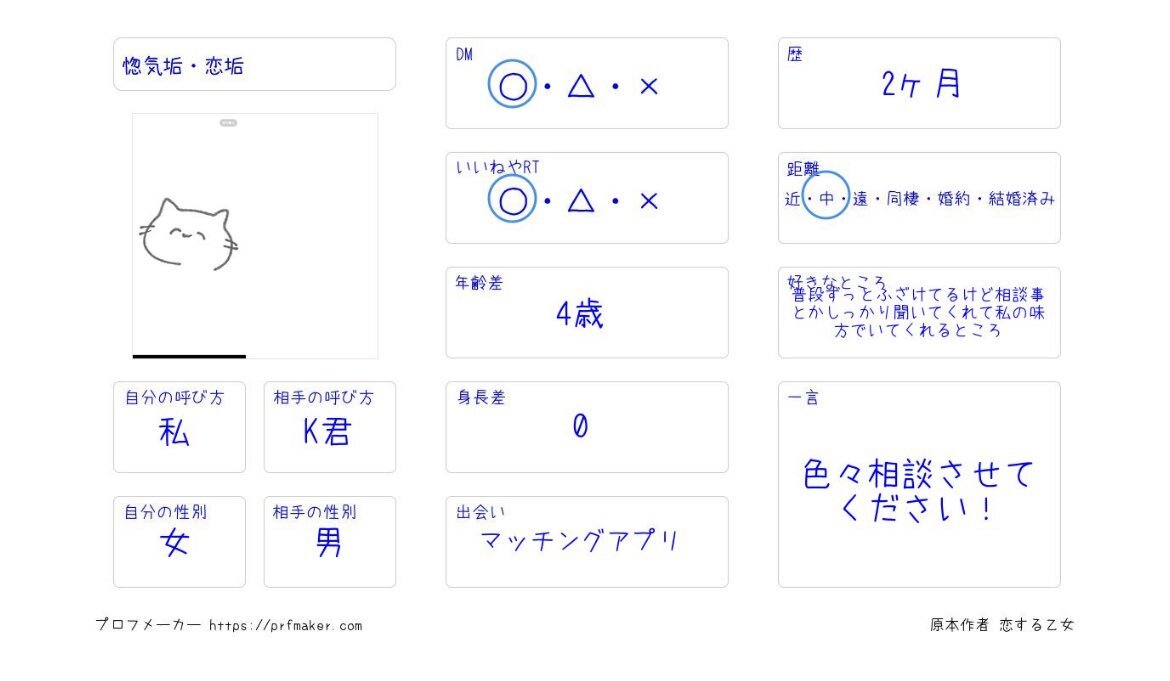The height and width of the screenshot is (681, 1170).
Task: Open the prfmaker.com link
Action: [x=286, y=625]
